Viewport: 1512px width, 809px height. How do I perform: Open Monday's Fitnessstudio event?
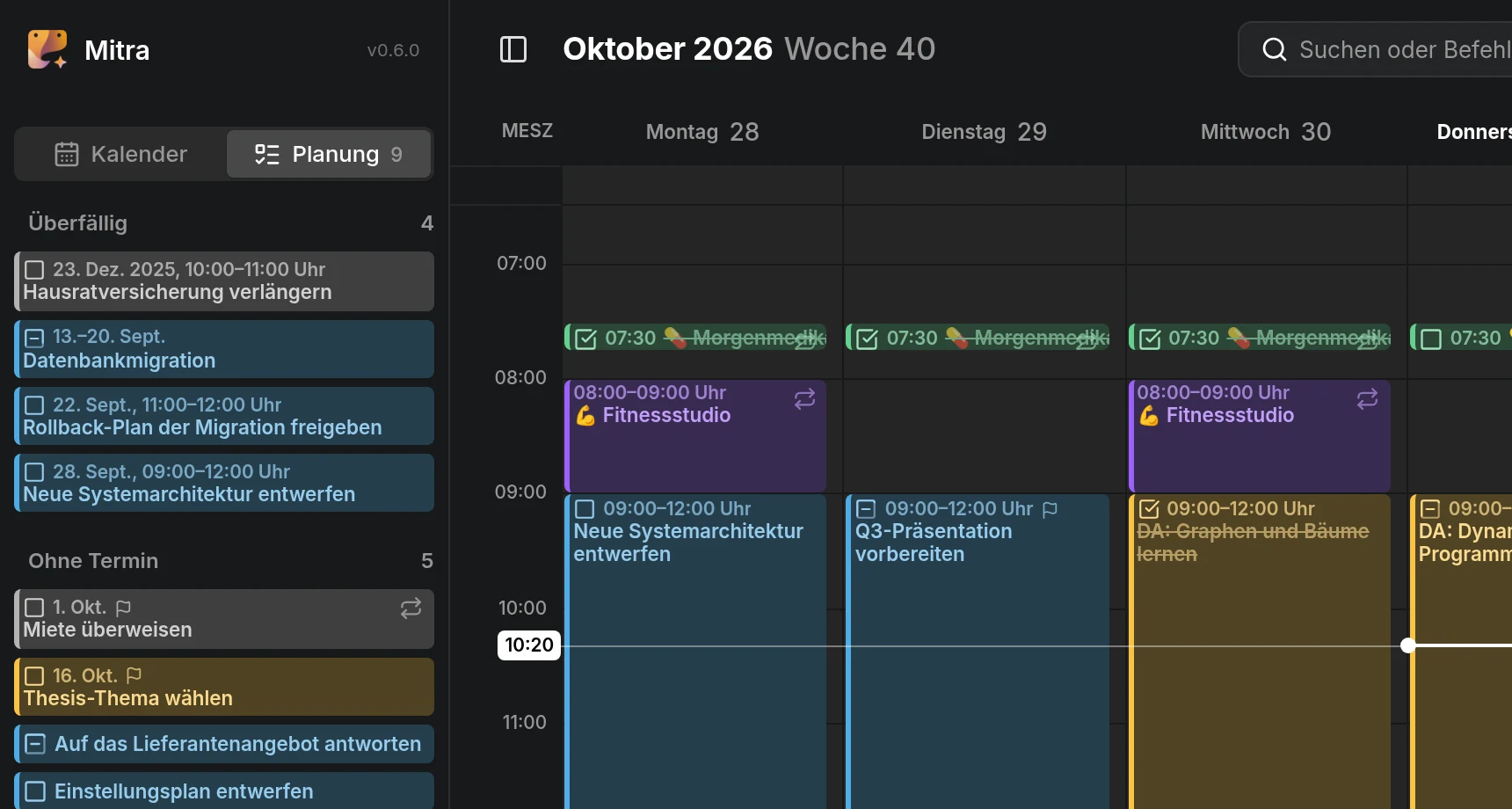695,436
